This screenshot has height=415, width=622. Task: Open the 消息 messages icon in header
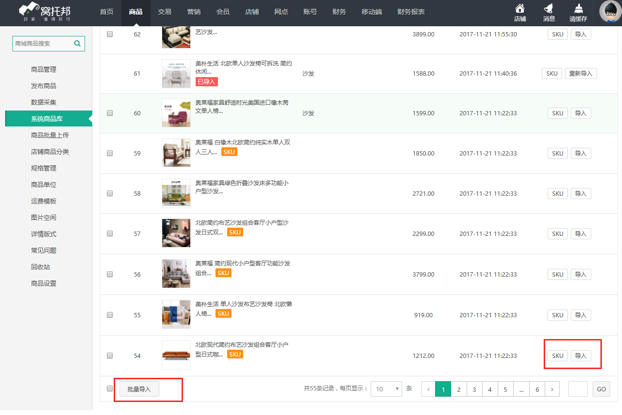[549, 13]
